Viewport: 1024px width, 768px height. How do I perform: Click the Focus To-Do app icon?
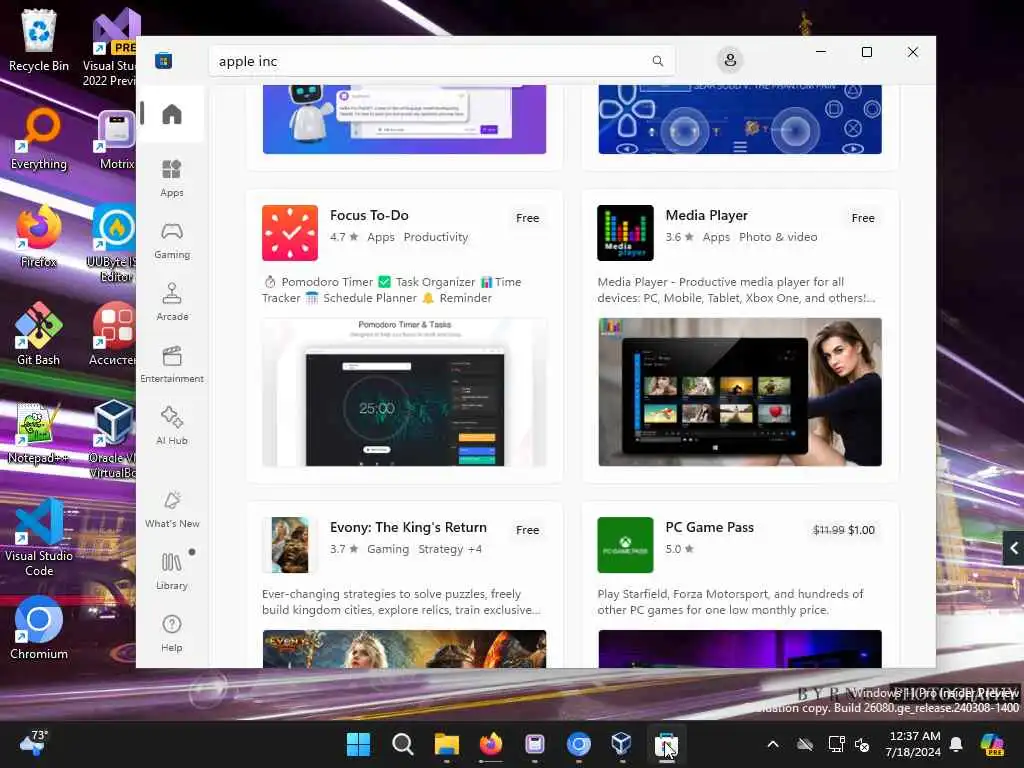click(x=290, y=233)
